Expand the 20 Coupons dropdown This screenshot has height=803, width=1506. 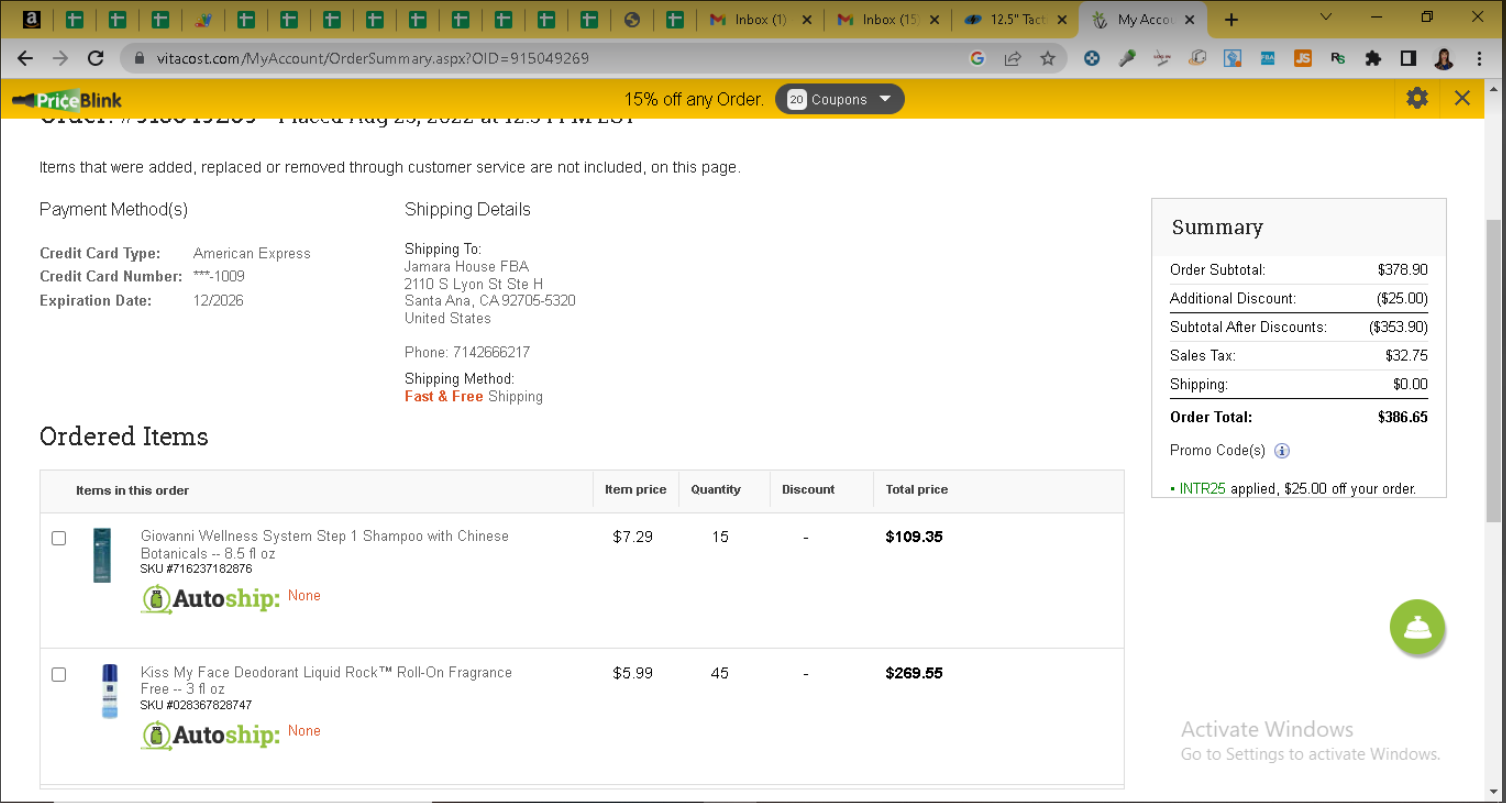tap(840, 99)
